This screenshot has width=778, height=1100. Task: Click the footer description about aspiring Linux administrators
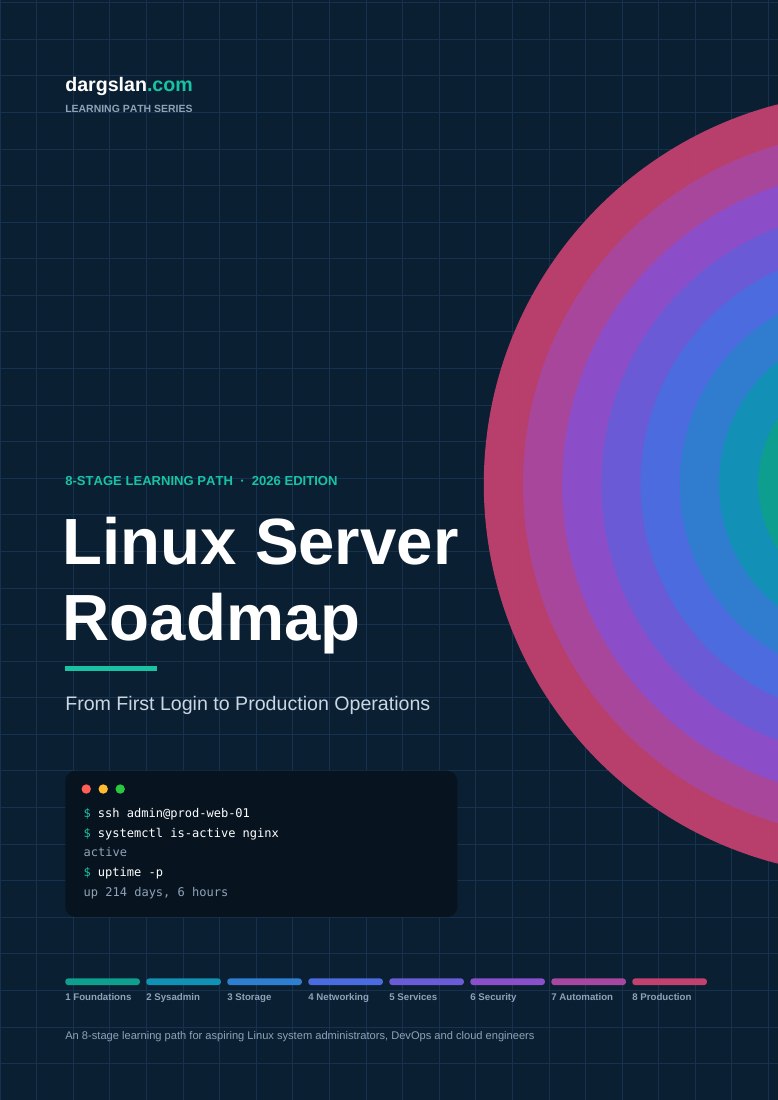pos(300,1035)
